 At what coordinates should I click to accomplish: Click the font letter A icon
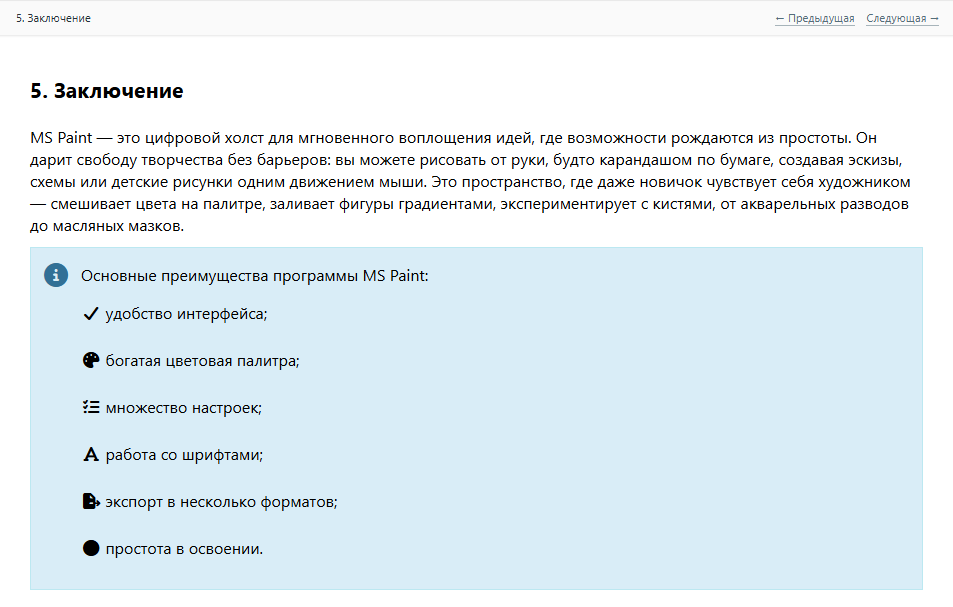90,455
